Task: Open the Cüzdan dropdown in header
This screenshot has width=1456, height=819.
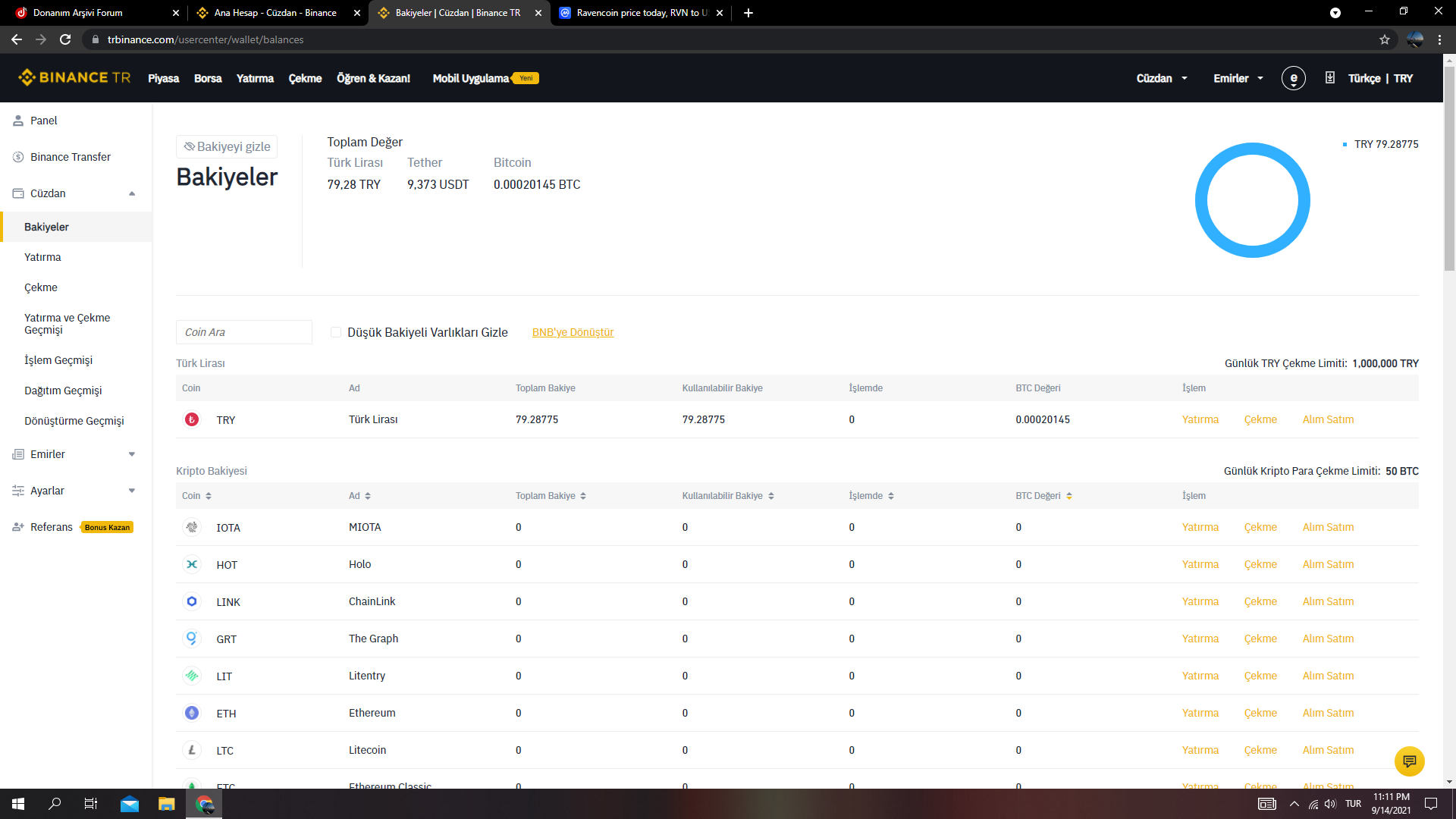Action: coord(1161,78)
